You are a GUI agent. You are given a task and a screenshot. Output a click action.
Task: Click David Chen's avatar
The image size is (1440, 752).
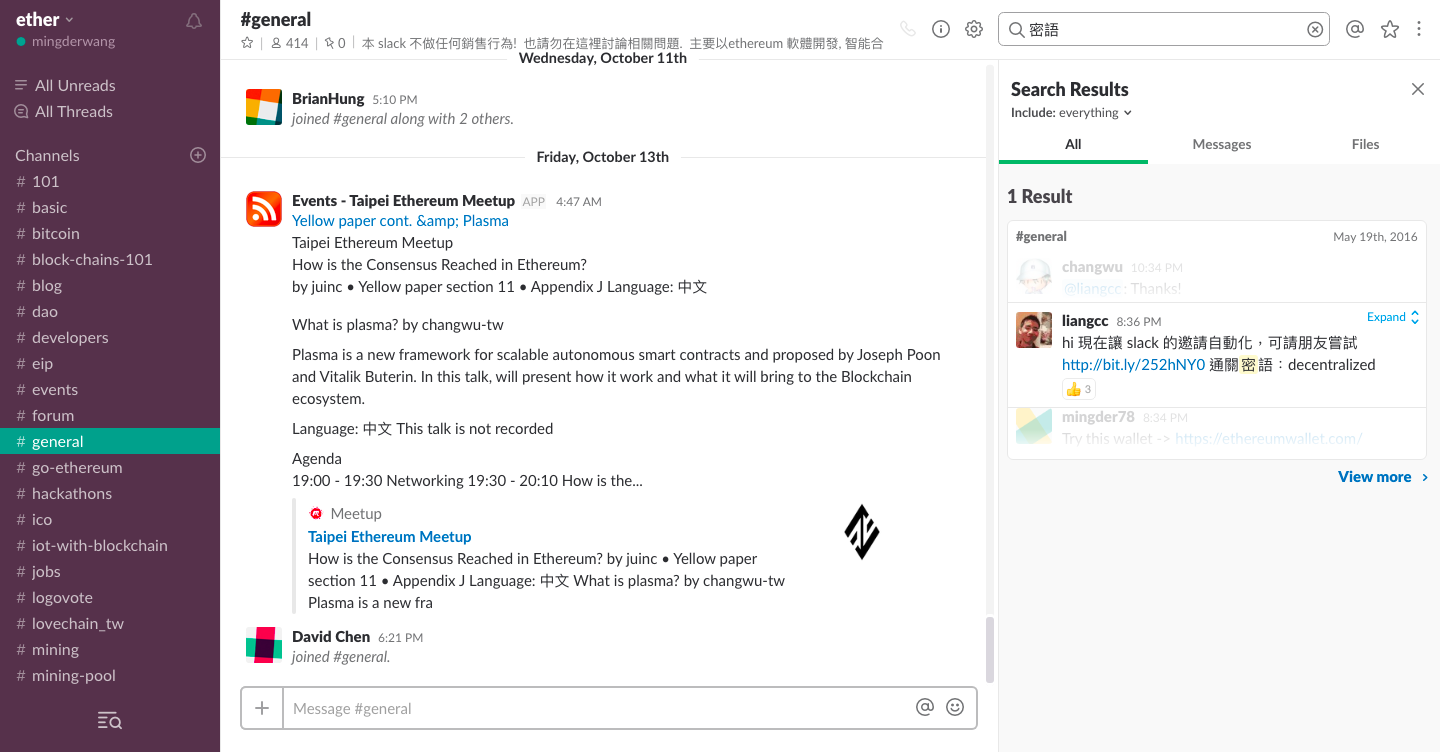click(264, 645)
